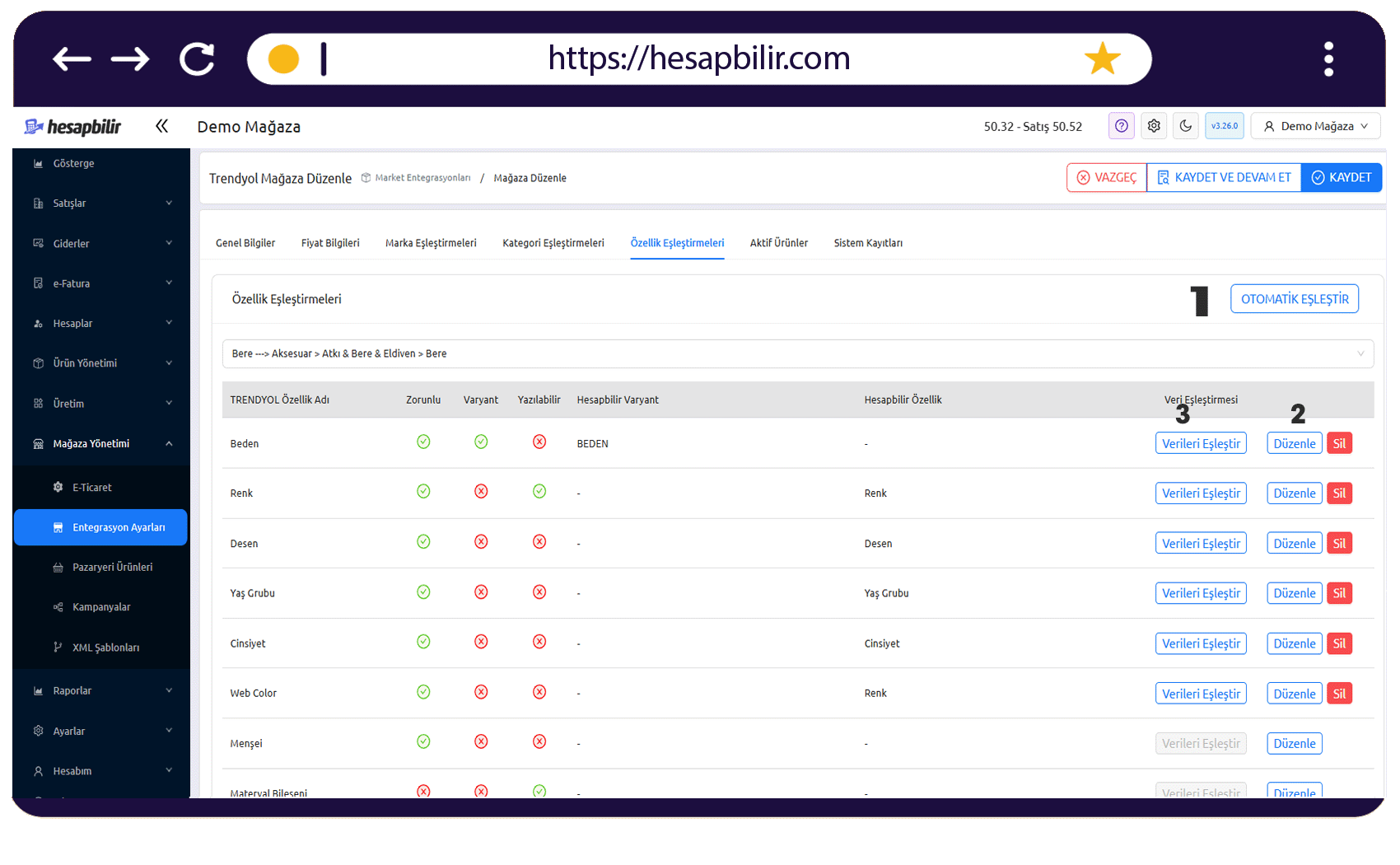Toggle dark mode moon icon
The height and width of the screenshot is (865, 1400).
coord(1185,126)
